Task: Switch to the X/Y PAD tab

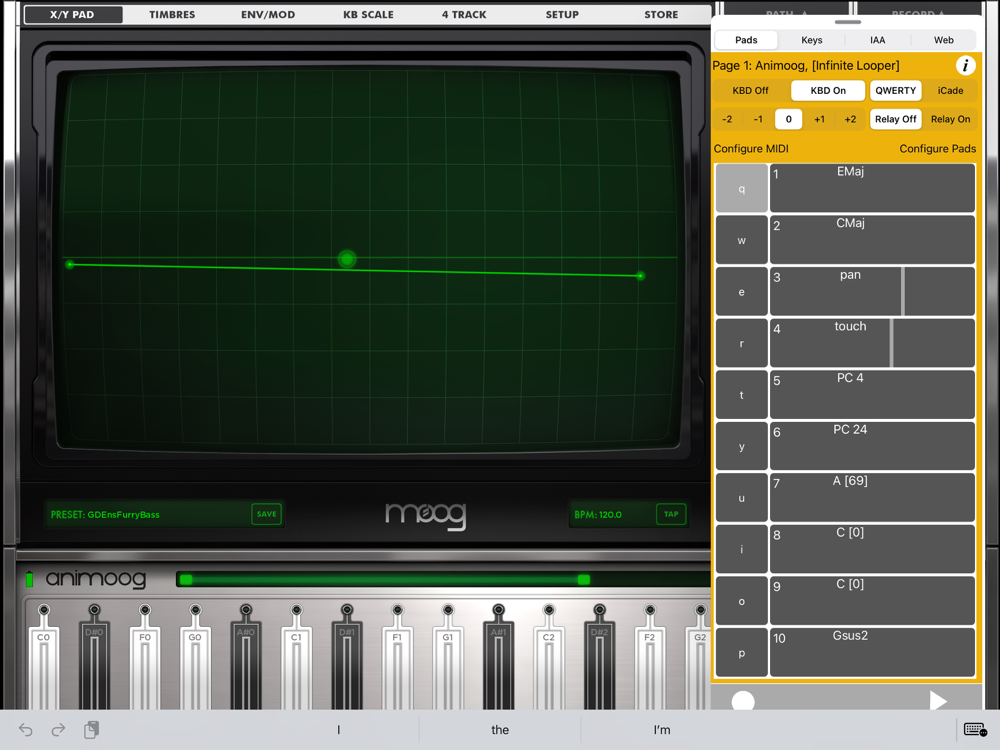Action: [73, 14]
